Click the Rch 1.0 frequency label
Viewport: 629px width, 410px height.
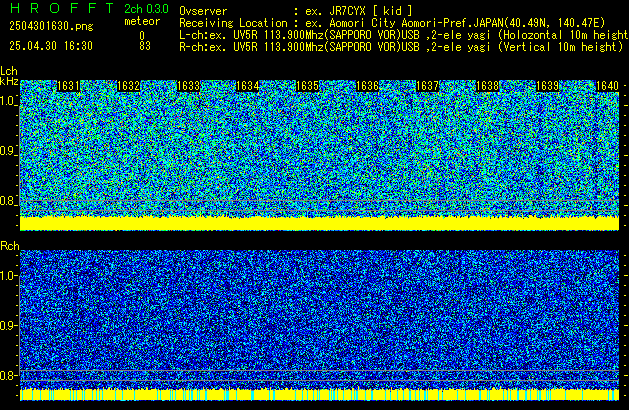8,276
